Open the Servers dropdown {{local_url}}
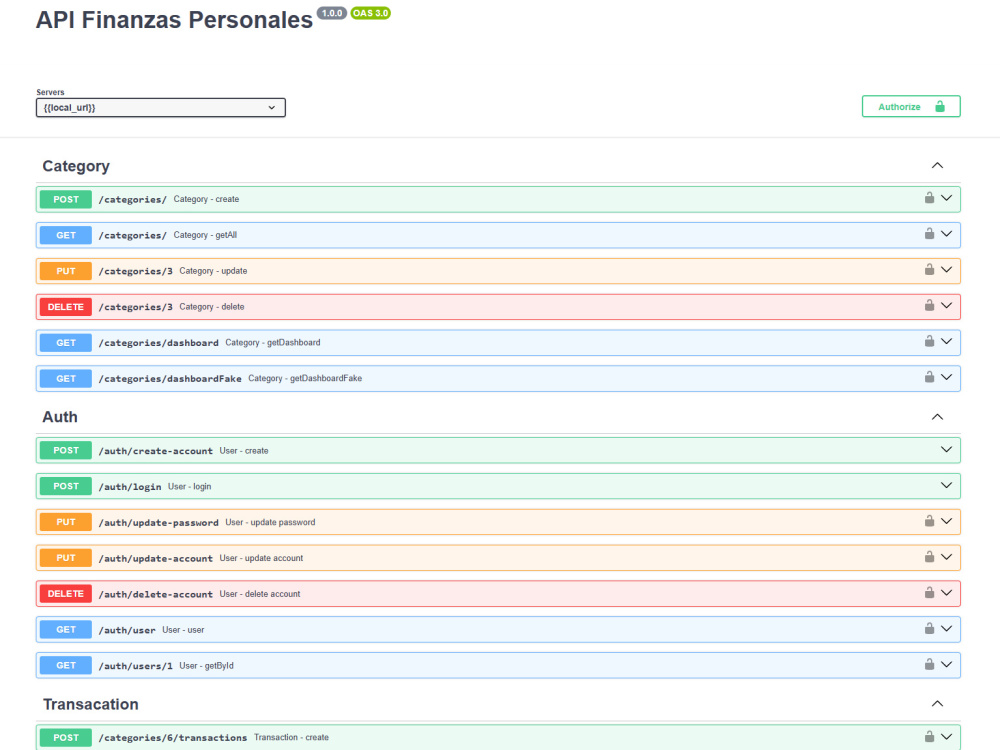The width and height of the screenshot is (1000, 750). coord(161,108)
